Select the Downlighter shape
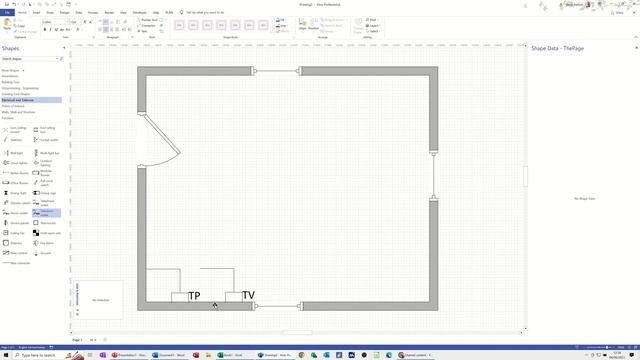Image resolution: width=640 pixels, height=360 pixels. click(x=15, y=163)
